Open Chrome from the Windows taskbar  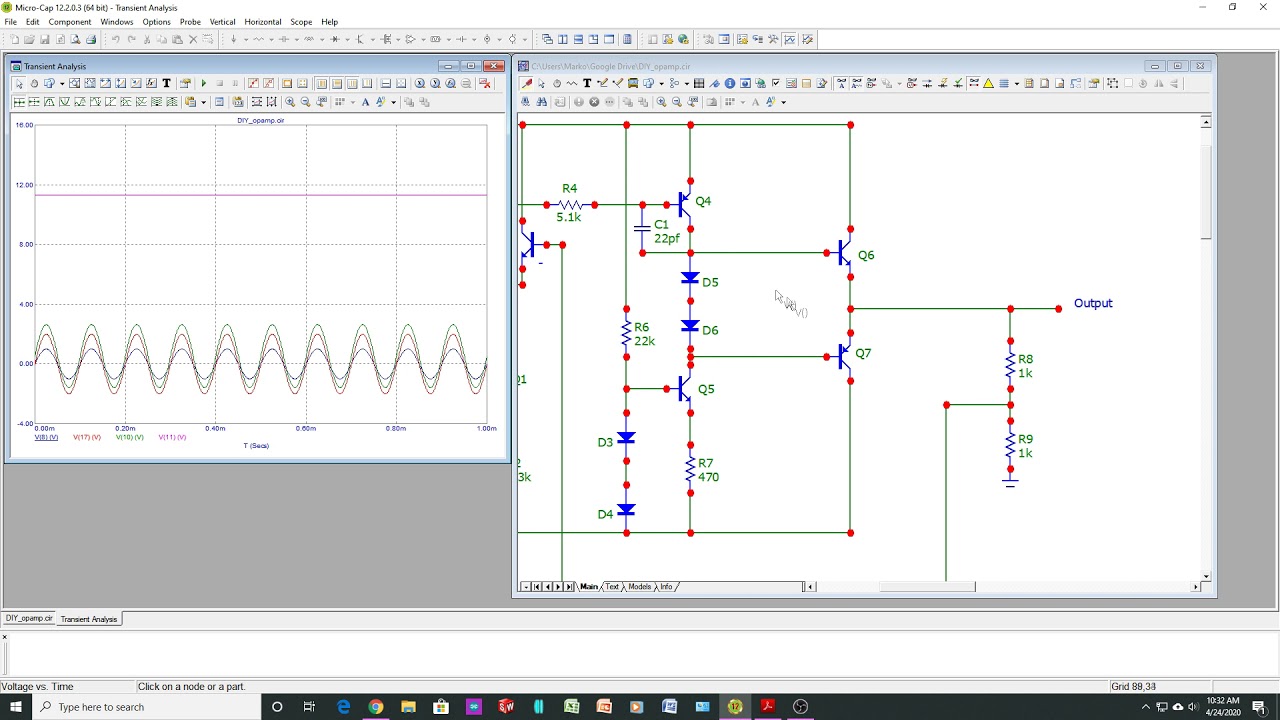[x=375, y=707]
